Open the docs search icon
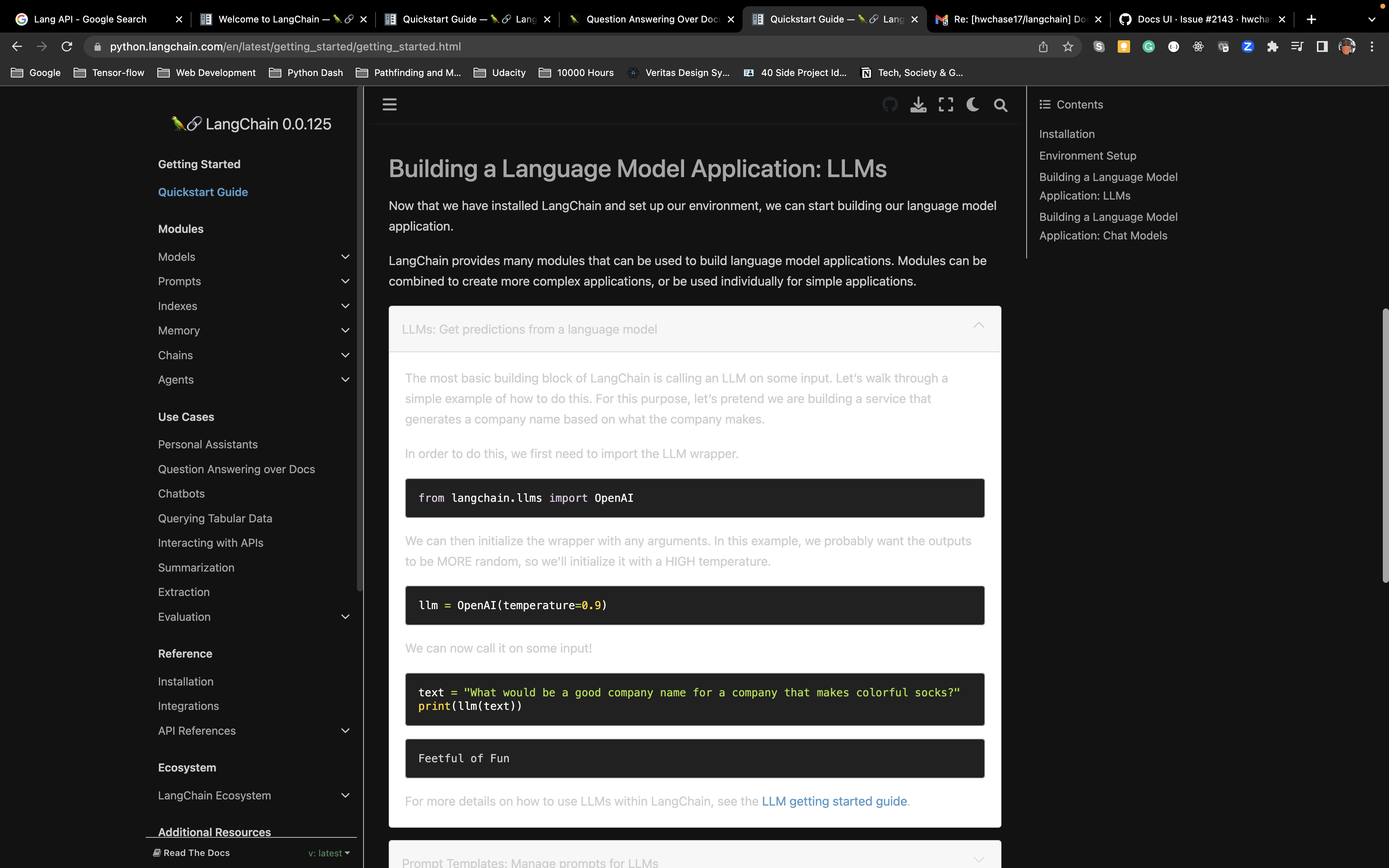This screenshot has width=1389, height=868. [1000, 105]
